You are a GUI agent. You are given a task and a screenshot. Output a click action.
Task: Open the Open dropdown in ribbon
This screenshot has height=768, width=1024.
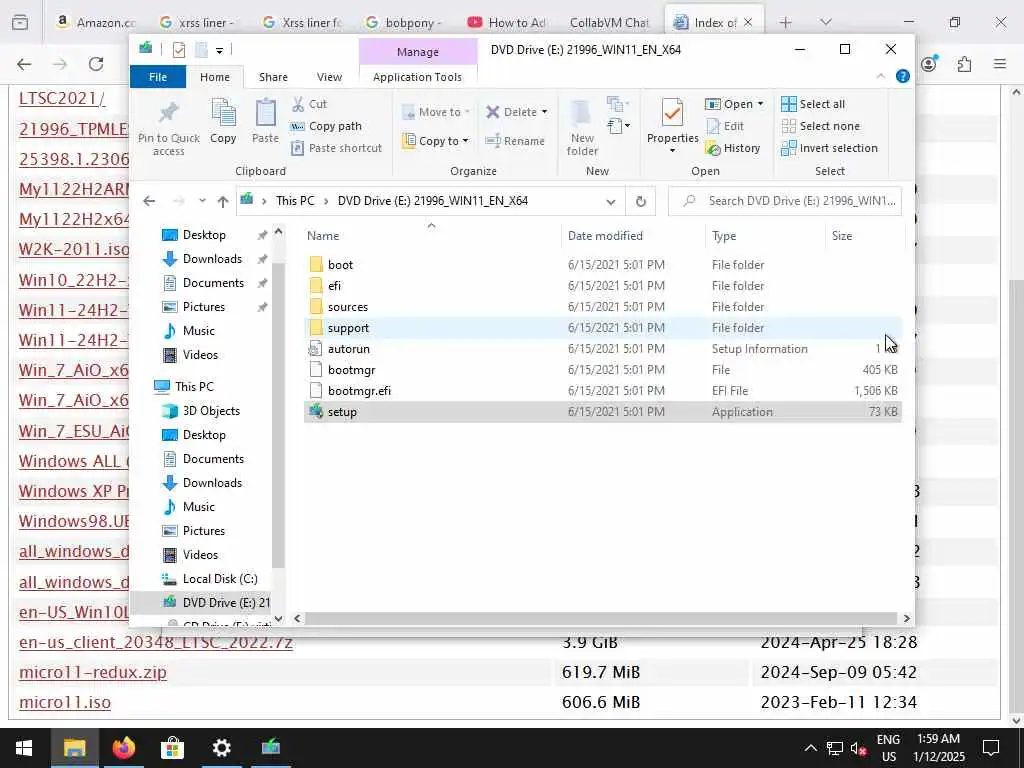[734, 104]
